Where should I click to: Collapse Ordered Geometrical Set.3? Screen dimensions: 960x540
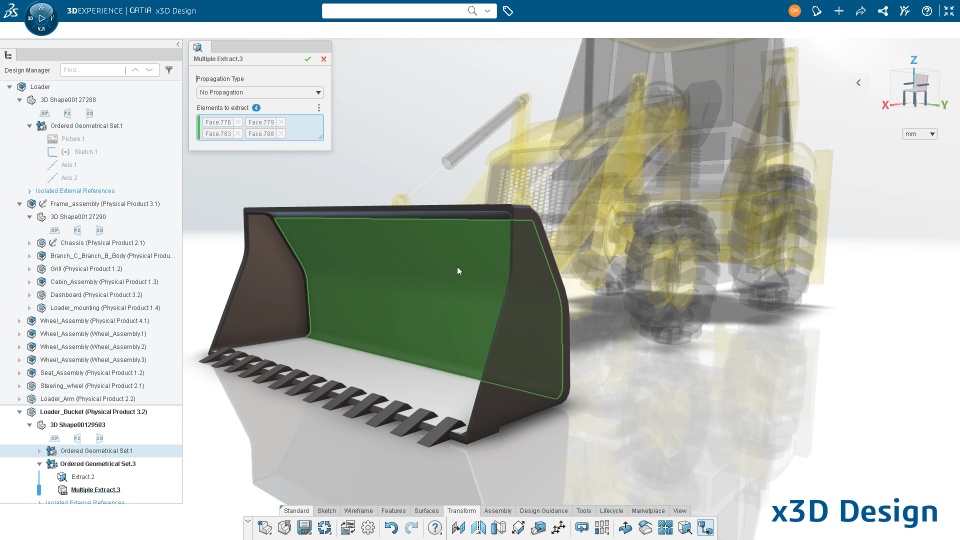[39, 464]
